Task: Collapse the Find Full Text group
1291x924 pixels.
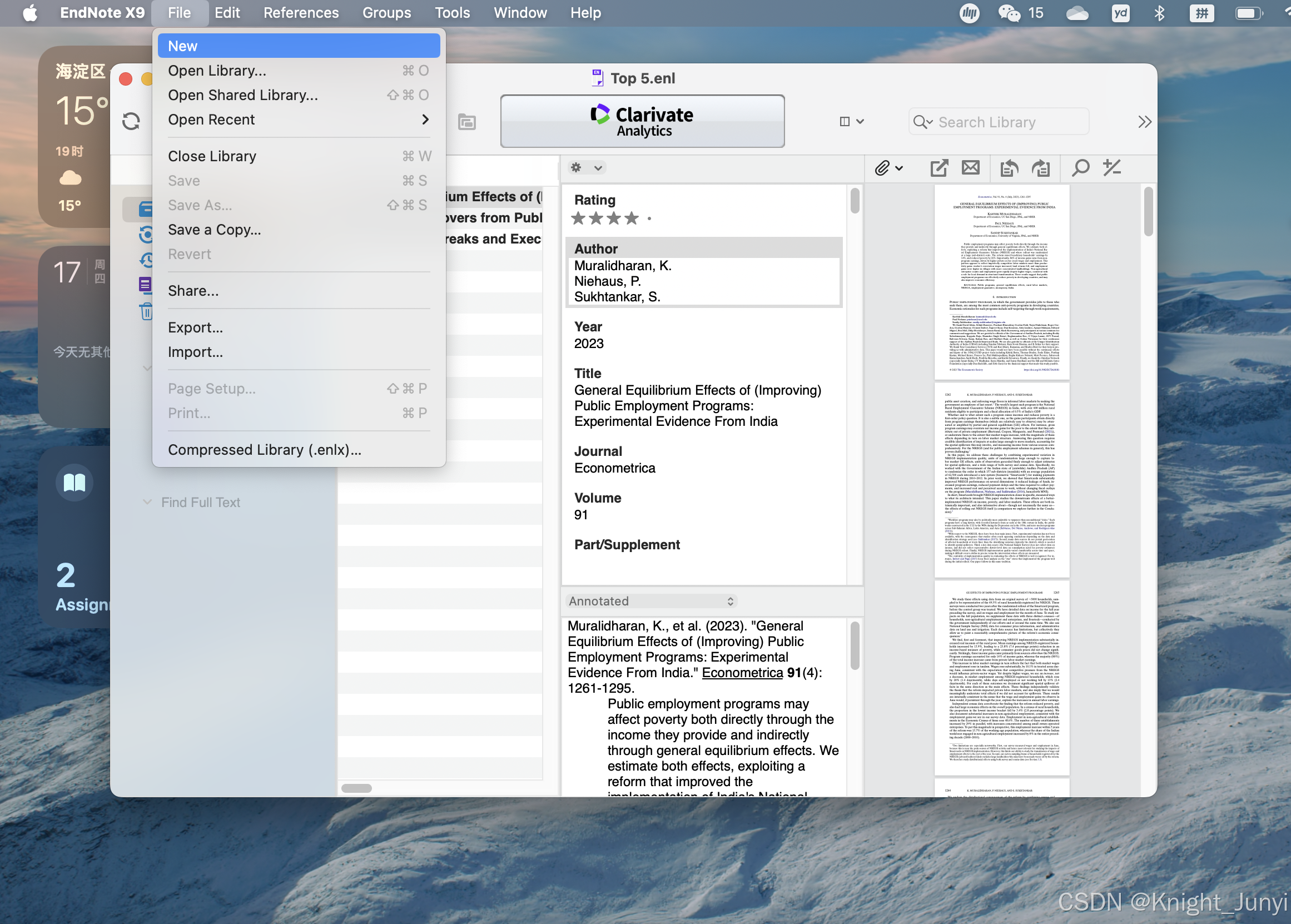Action: coord(147,502)
